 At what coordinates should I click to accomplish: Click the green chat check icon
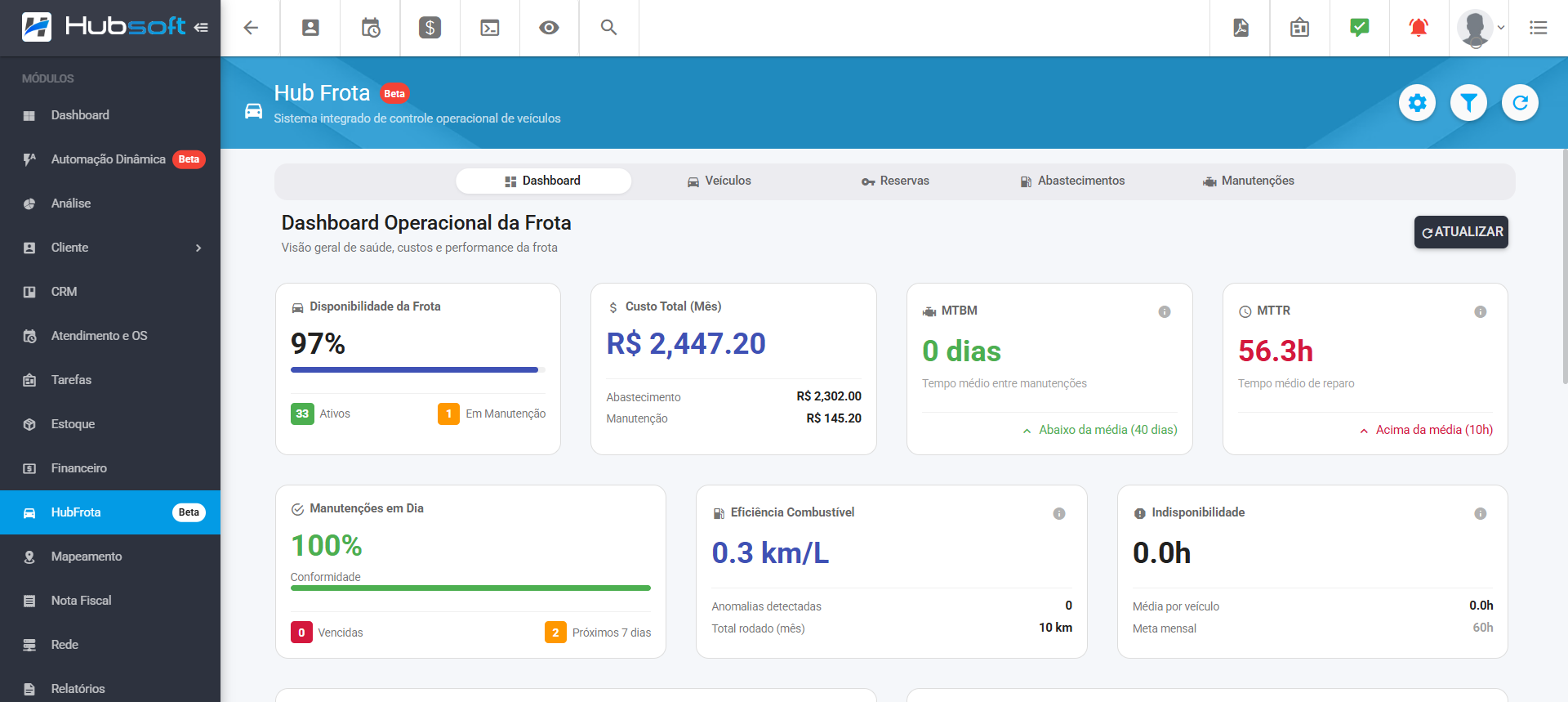point(1360,28)
